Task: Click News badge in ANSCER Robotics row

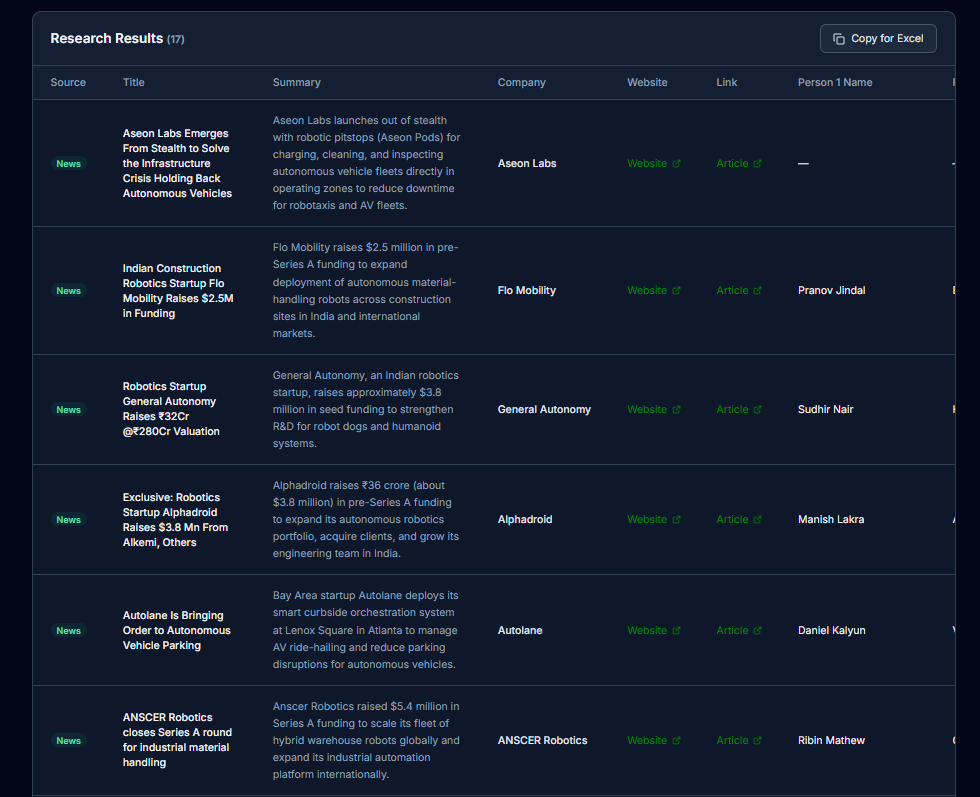Action: click(x=68, y=741)
